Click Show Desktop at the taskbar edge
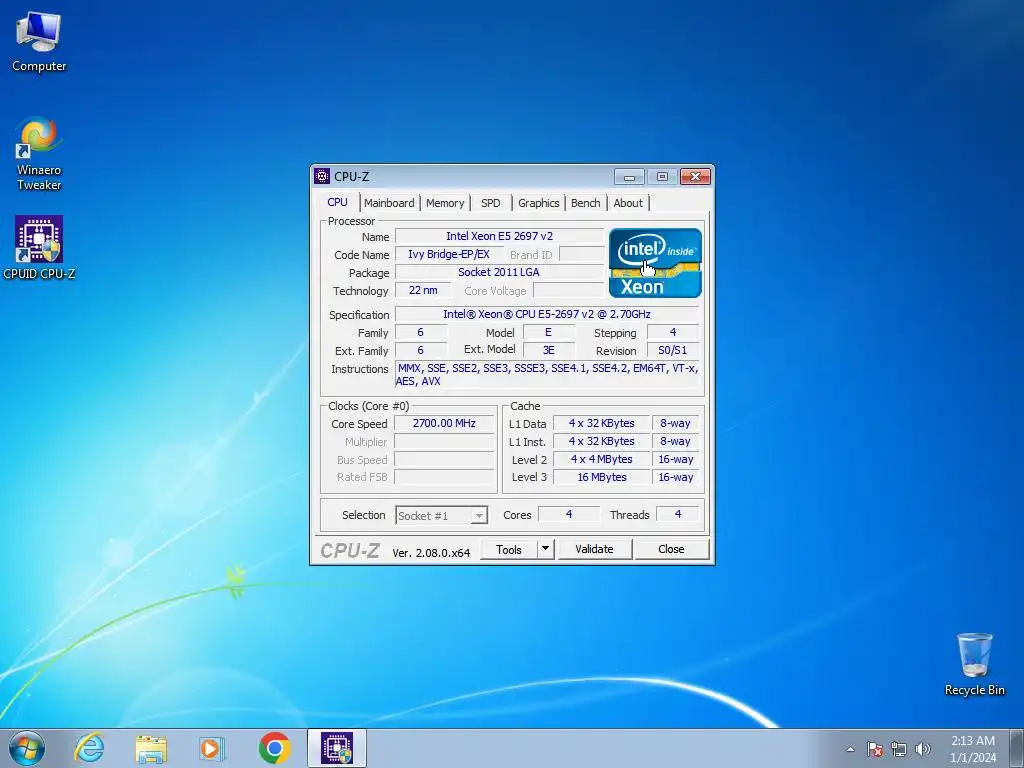 pyautogui.click(x=1017, y=748)
